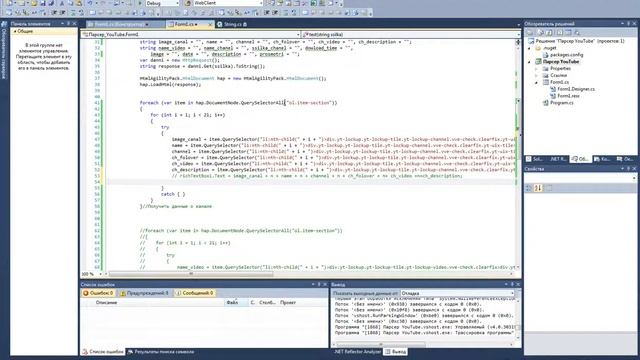
Task: Open the .NET Reflector Analyzer tab
Action: pyautogui.click(x=358, y=352)
